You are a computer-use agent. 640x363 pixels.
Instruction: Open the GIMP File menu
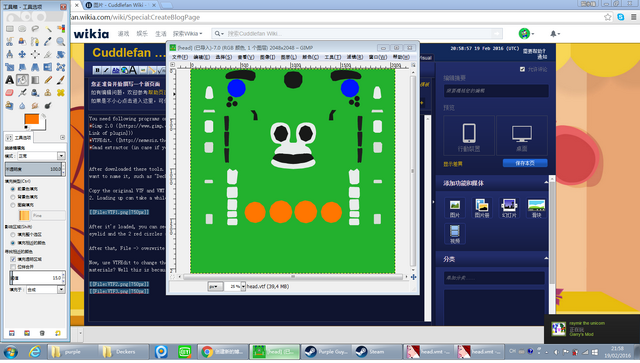click(x=180, y=57)
